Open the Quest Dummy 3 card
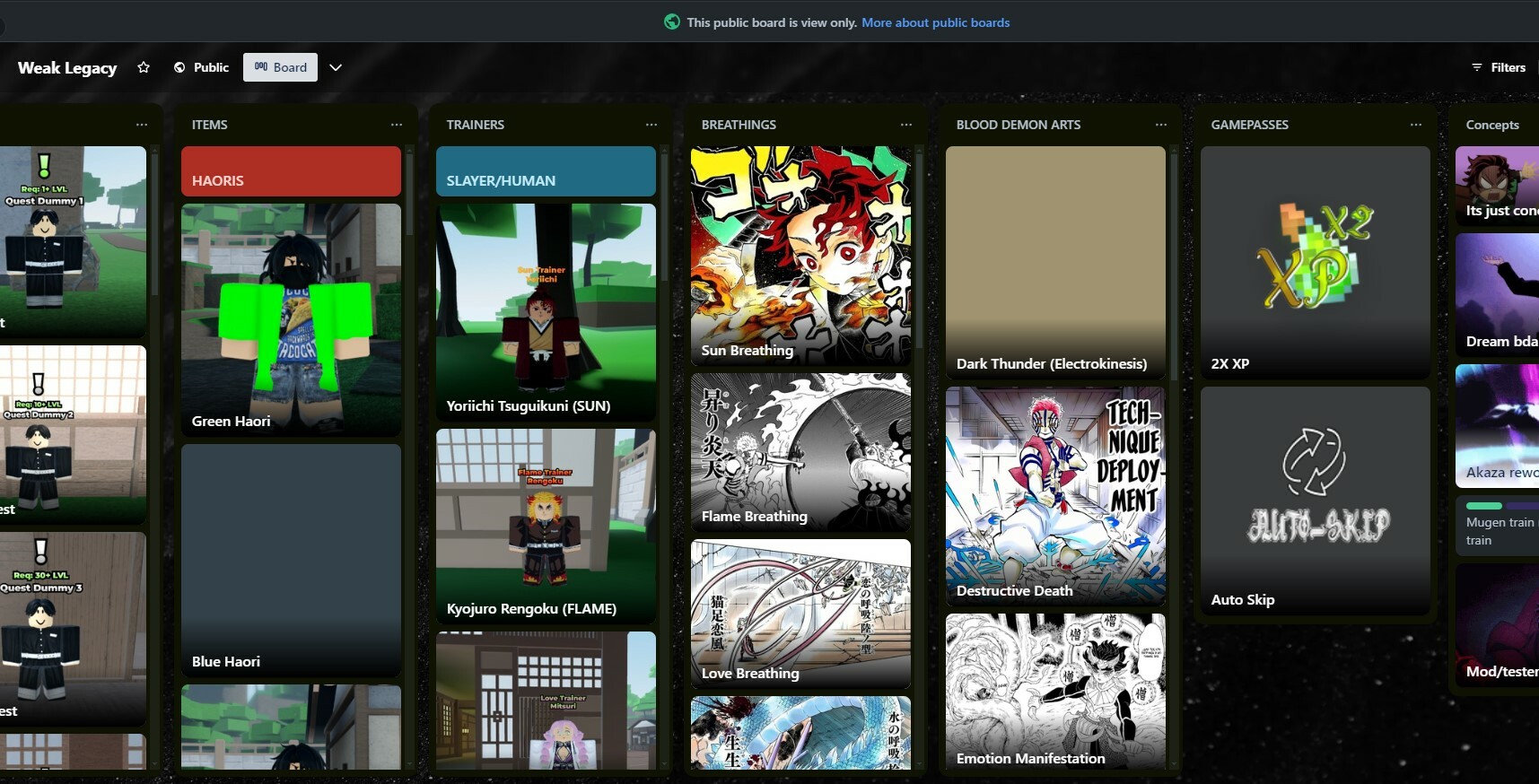1539x784 pixels. (73, 629)
